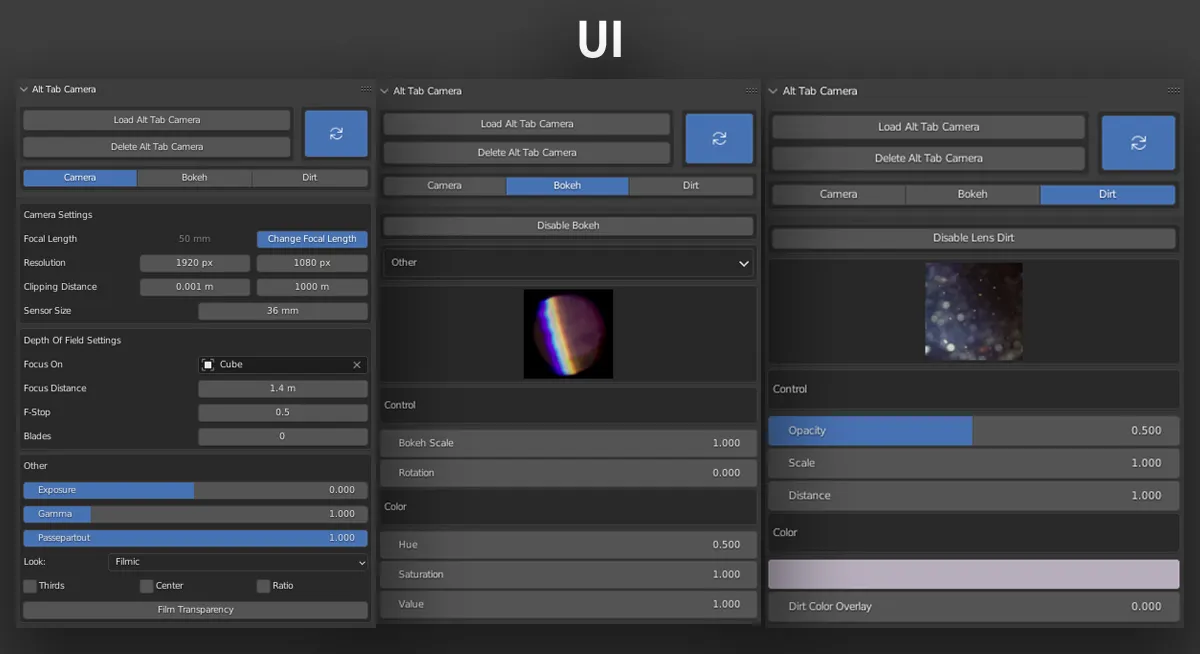Image resolution: width=1200 pixels, height=654 pixels.
Task: Toggle the Thirds composition guide checkbox
Action: (30, 586)
